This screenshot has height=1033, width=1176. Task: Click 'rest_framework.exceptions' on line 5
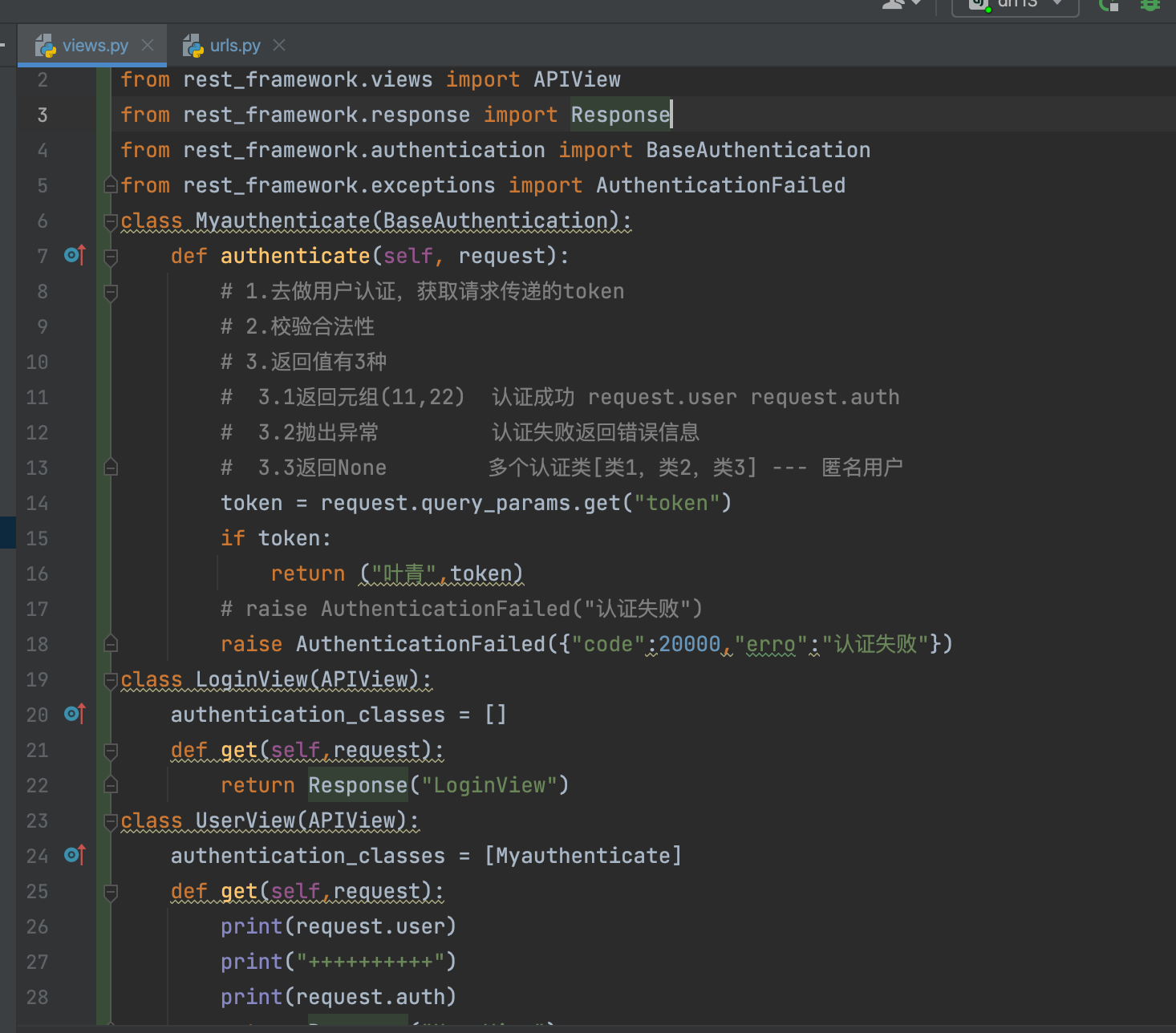[339, 185]
